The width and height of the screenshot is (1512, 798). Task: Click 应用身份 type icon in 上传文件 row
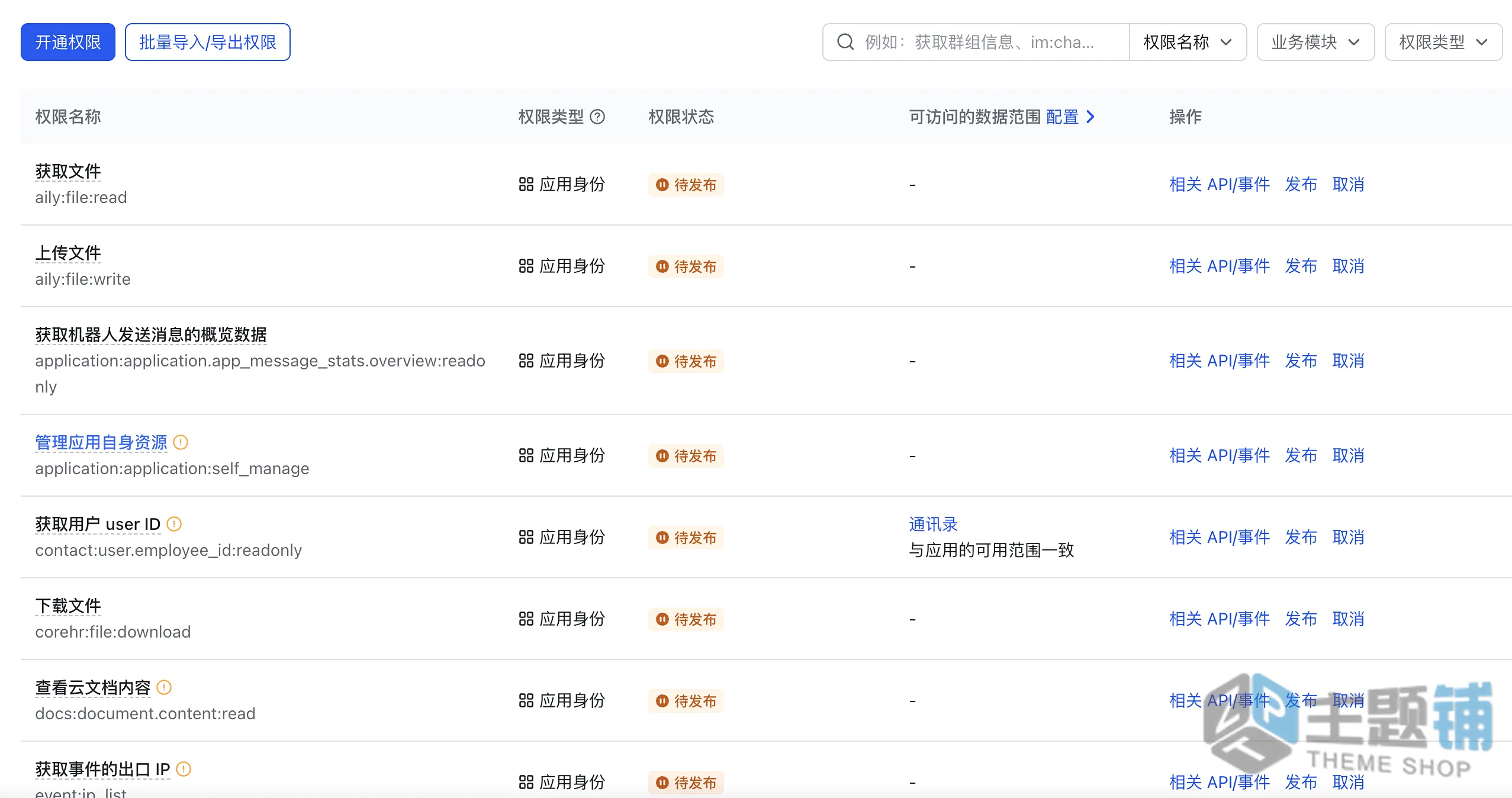coord(526,266)
